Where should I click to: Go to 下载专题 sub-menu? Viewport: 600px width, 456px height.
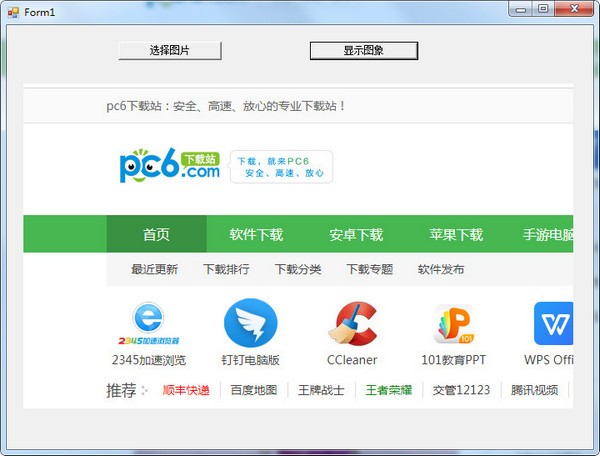point(370,269)
